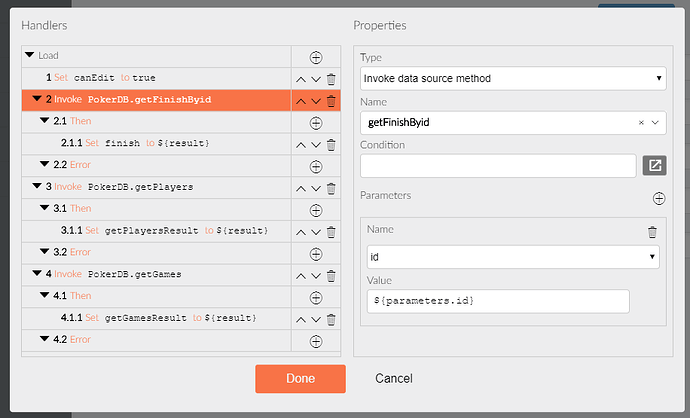Image resolution: width=690 pixels, height=418 pixels.
Task: Move 'Set canEdit' action down
Action: tap(316, 78)
